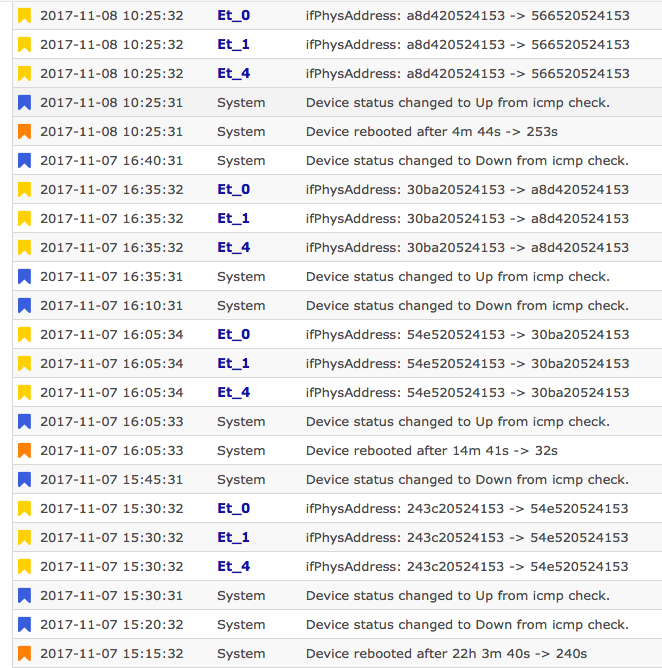Screen dimensions: 662x668
Task: Select the blue bookmark icon at 2017-11-07 15:45:31
Action: (25, 479)
